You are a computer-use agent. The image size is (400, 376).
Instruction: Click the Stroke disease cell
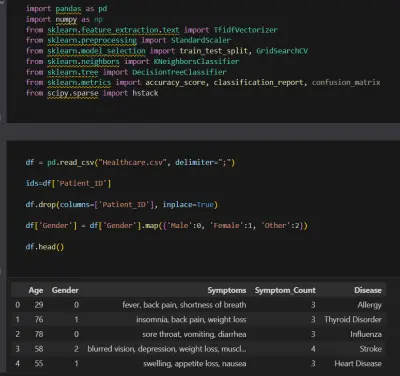(x=371, y=349)
